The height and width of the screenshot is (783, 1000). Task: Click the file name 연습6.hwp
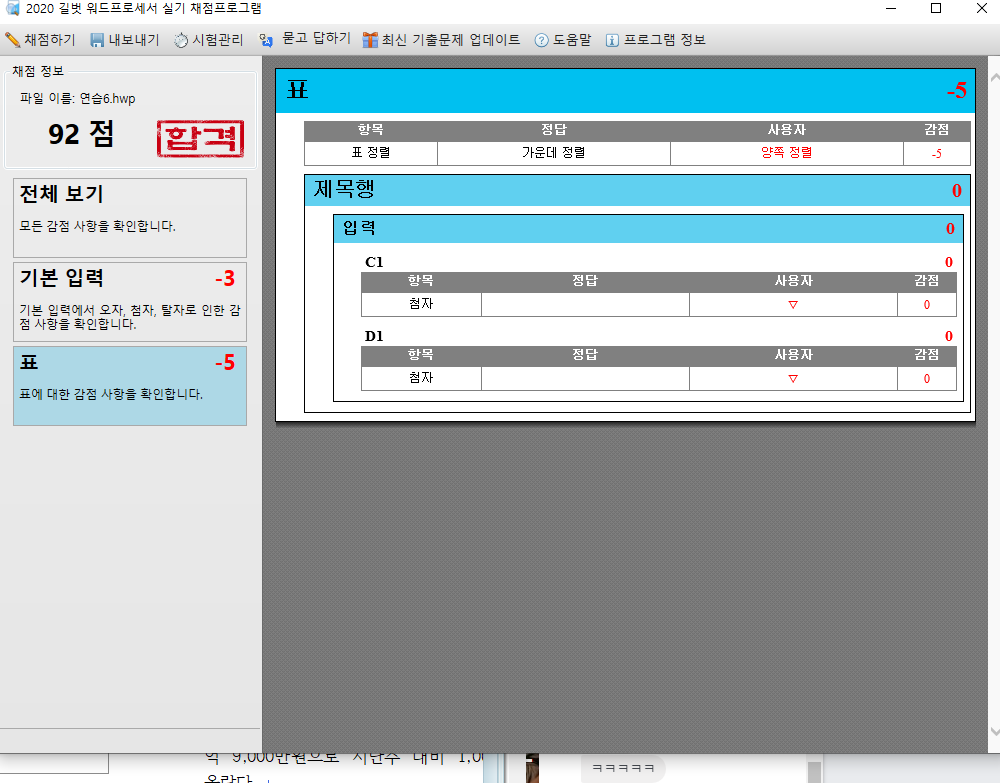click(x=107, y=99)
